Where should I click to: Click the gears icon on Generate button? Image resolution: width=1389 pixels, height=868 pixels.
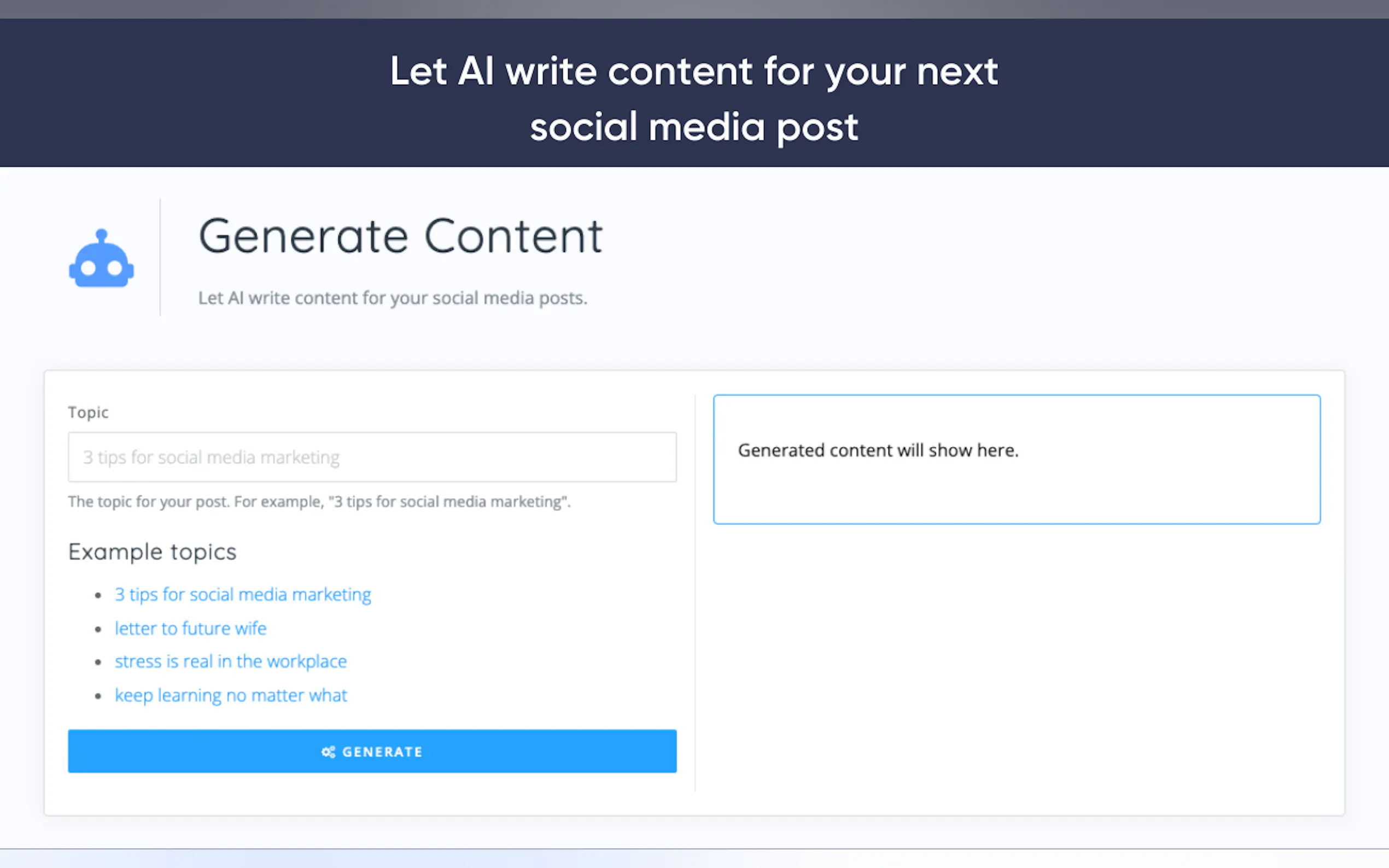point(328,752)
